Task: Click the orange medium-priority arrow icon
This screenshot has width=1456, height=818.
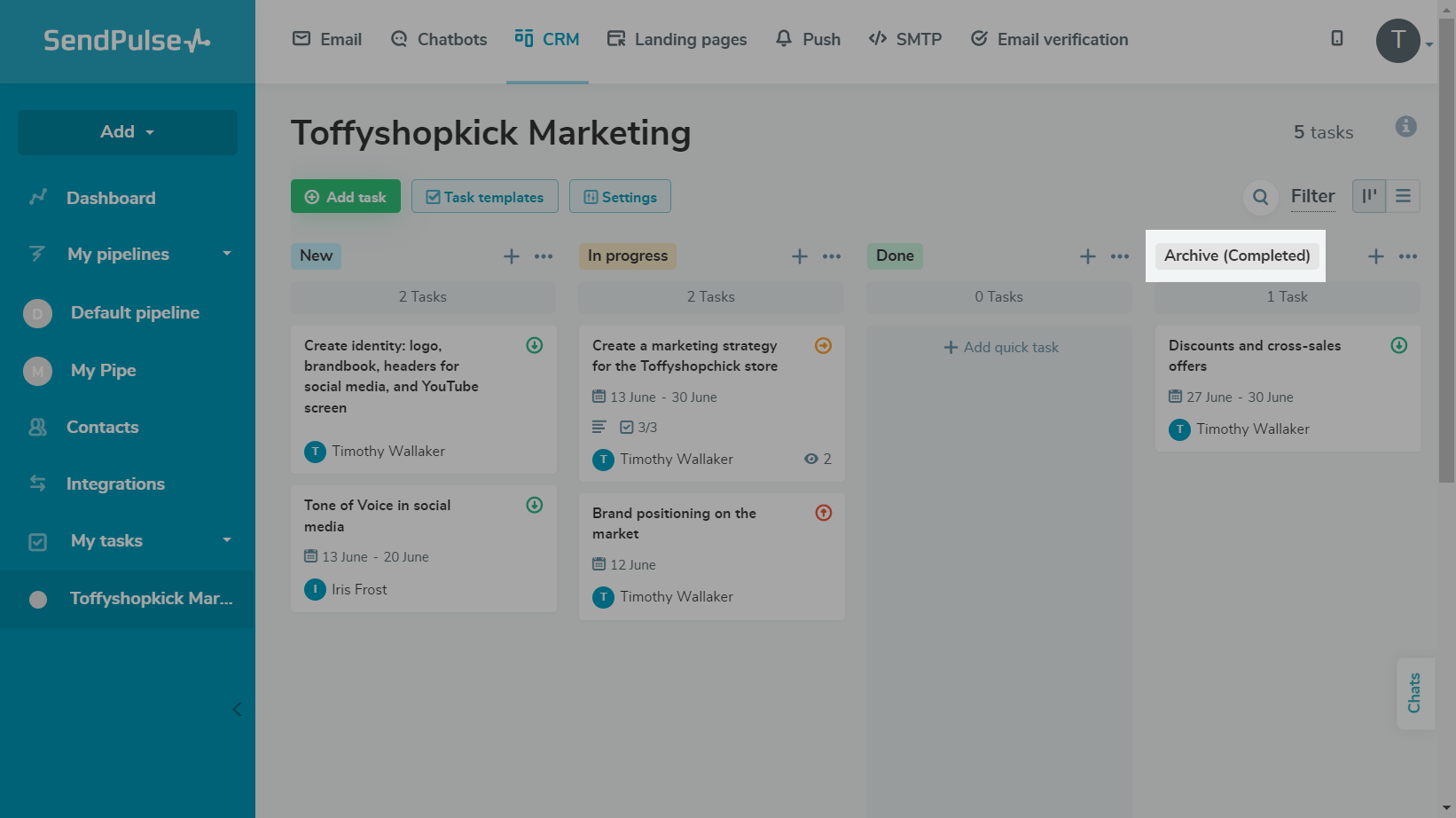Action: (823, 346)
